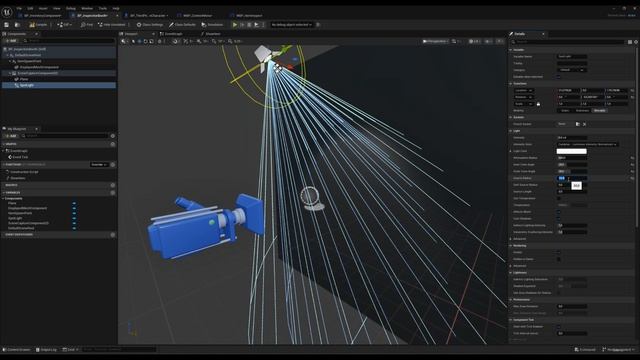Image resolution: width=640 pixels, height=360 pixels.
Task: Open the Diff dropdown in toolbar
Action: [64, 25]
